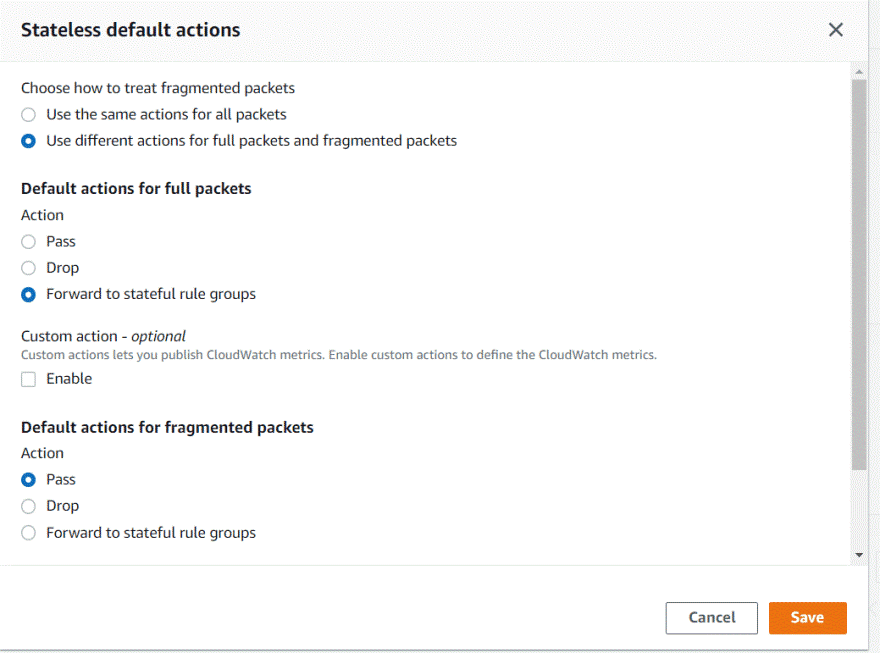Save the stateless default actions

click(x=807, y=618)
